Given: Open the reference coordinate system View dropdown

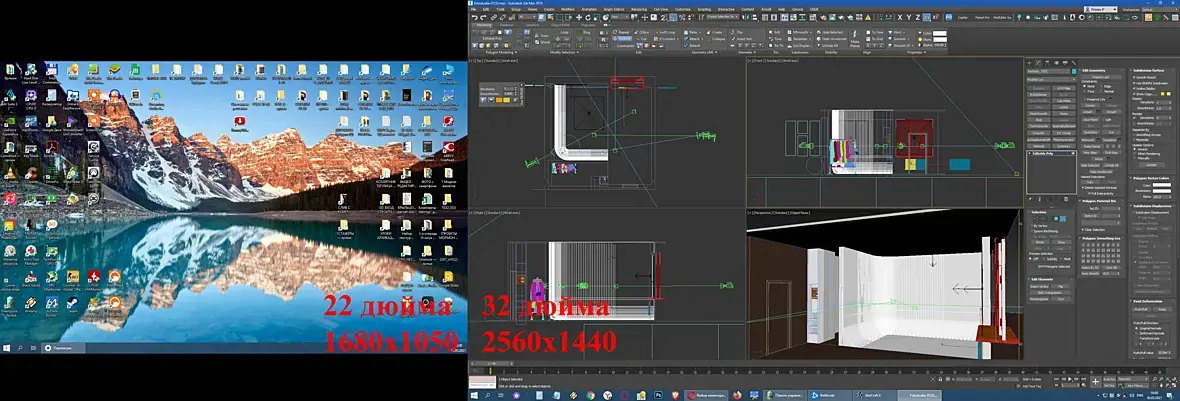Looking at the screenshot, I should tap(620, 17).
